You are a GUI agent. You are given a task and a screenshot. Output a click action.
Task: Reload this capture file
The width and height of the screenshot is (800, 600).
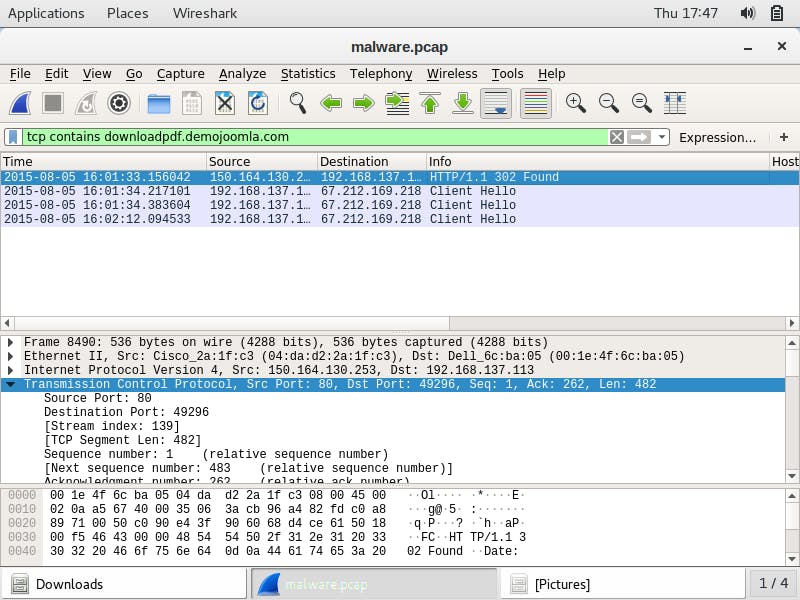coord(258,104)
